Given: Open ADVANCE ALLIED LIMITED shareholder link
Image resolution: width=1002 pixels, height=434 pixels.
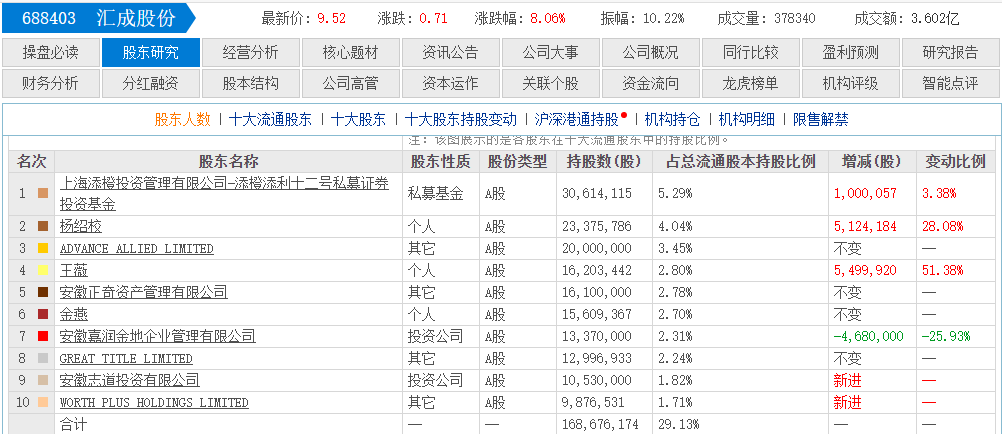Looking at the screenshot, I should (x=137, y=248).
